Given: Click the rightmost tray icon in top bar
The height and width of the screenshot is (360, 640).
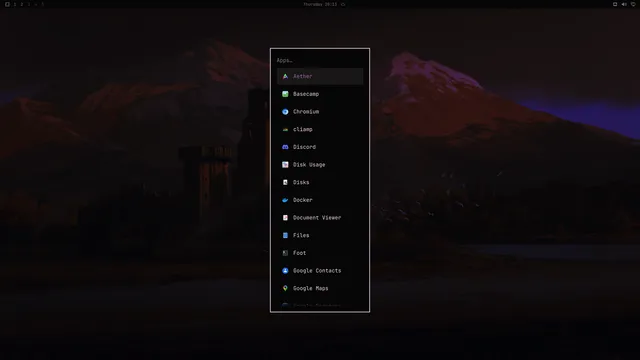Looking at the screenshot, I should (633, 4).
